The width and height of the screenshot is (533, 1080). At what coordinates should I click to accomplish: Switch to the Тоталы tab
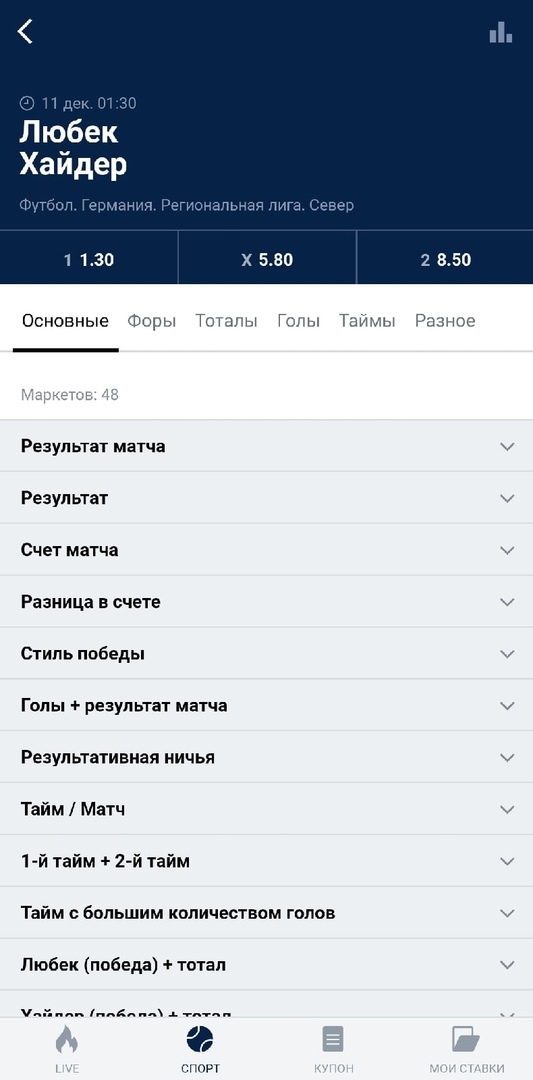pos(227,321)
